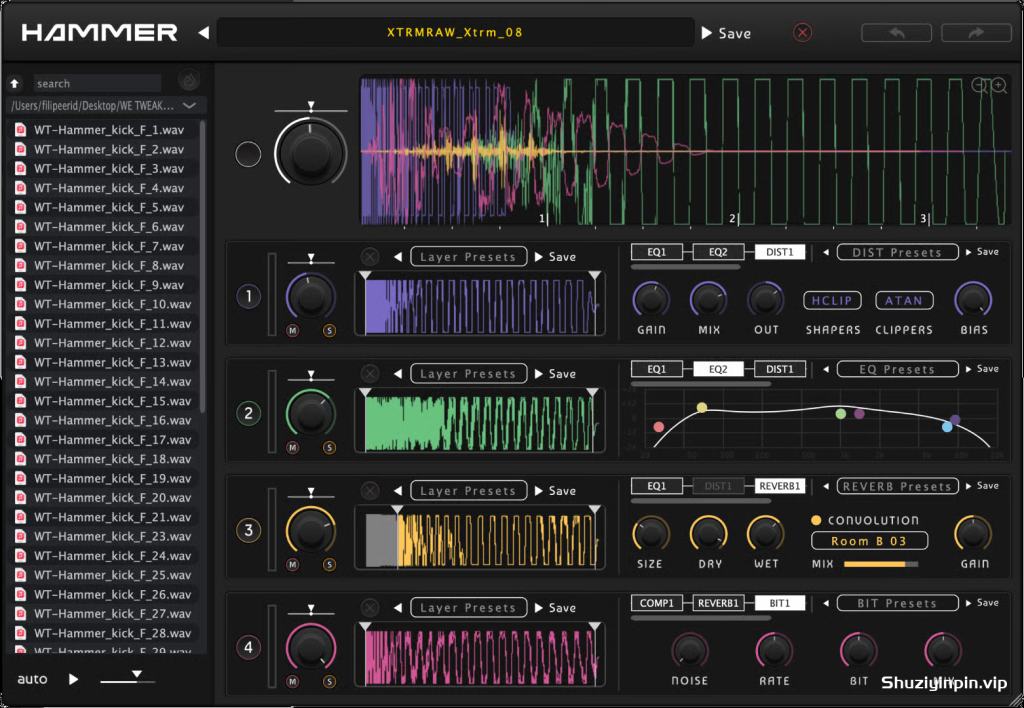The height and width of the screenshot is (708, 1024).
Task: Select layer 3 number circle
Action: 248,530
